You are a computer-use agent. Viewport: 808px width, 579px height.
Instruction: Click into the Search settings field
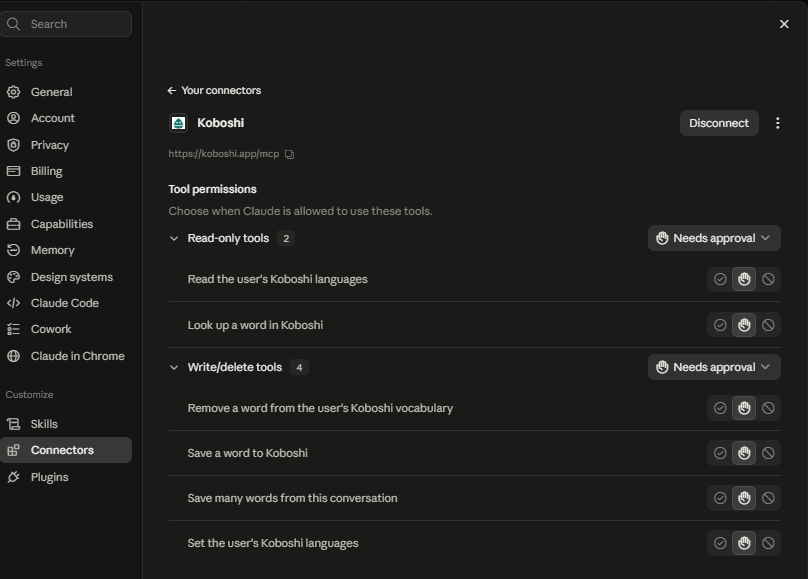point(66,24)
